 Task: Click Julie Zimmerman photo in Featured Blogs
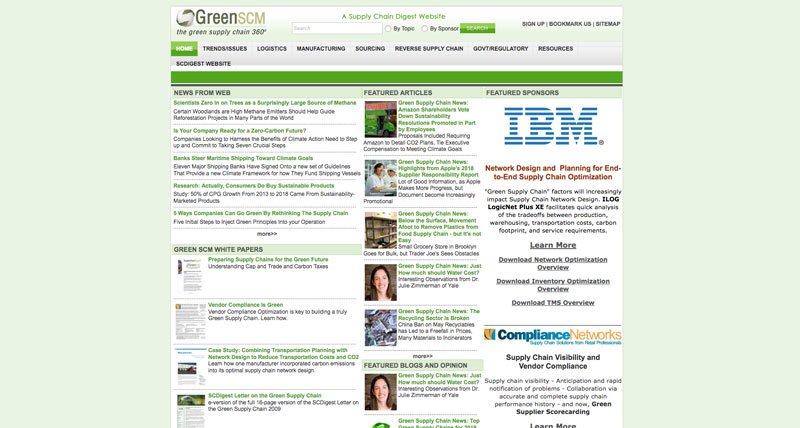pos(381,392)
